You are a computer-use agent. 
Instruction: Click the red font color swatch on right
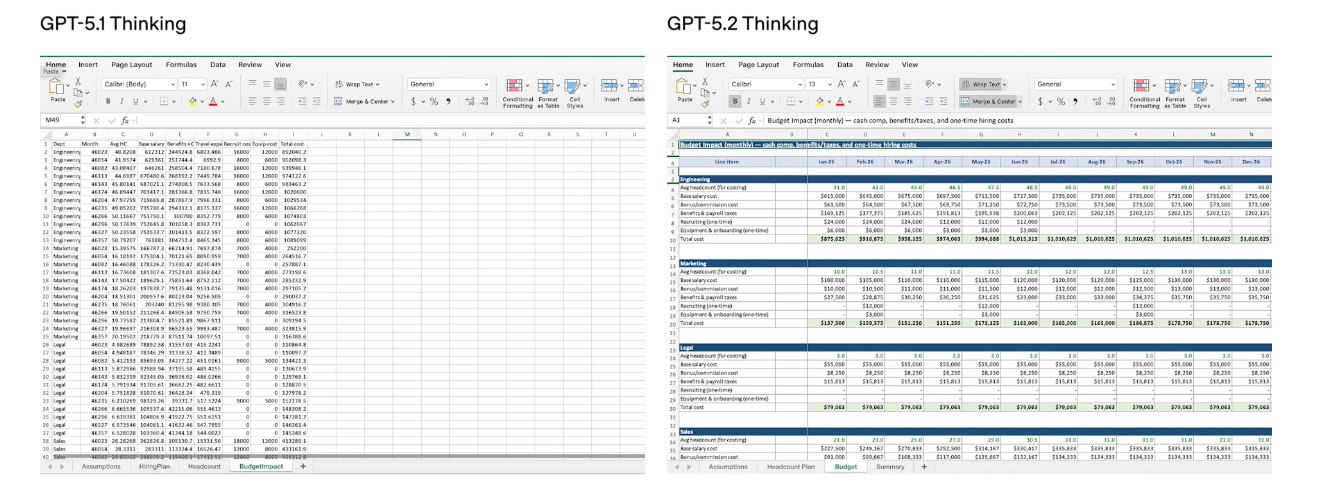pos(840,101)
